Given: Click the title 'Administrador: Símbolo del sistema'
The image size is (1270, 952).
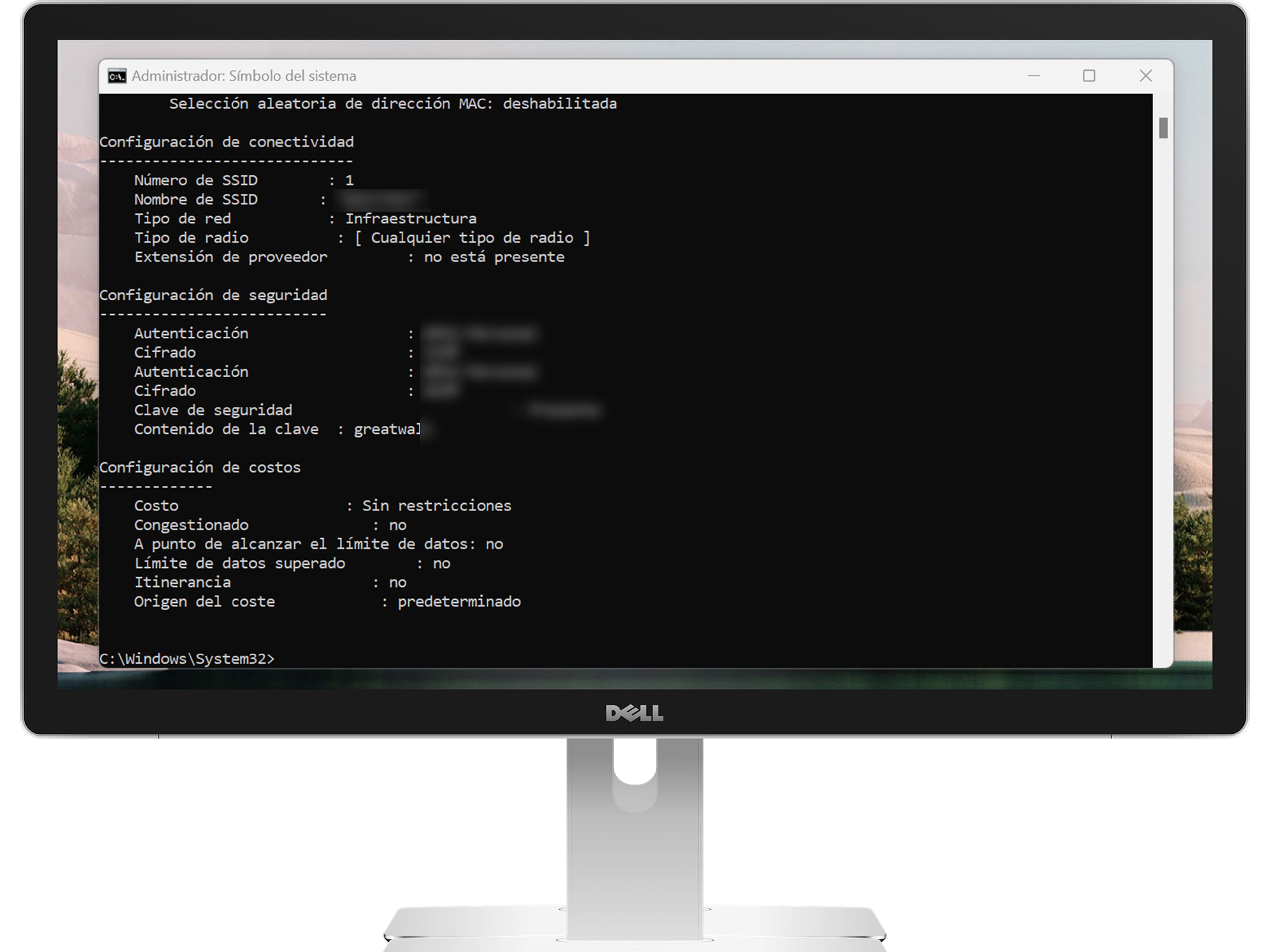Looking at the screenshot, I should point(244,76).
